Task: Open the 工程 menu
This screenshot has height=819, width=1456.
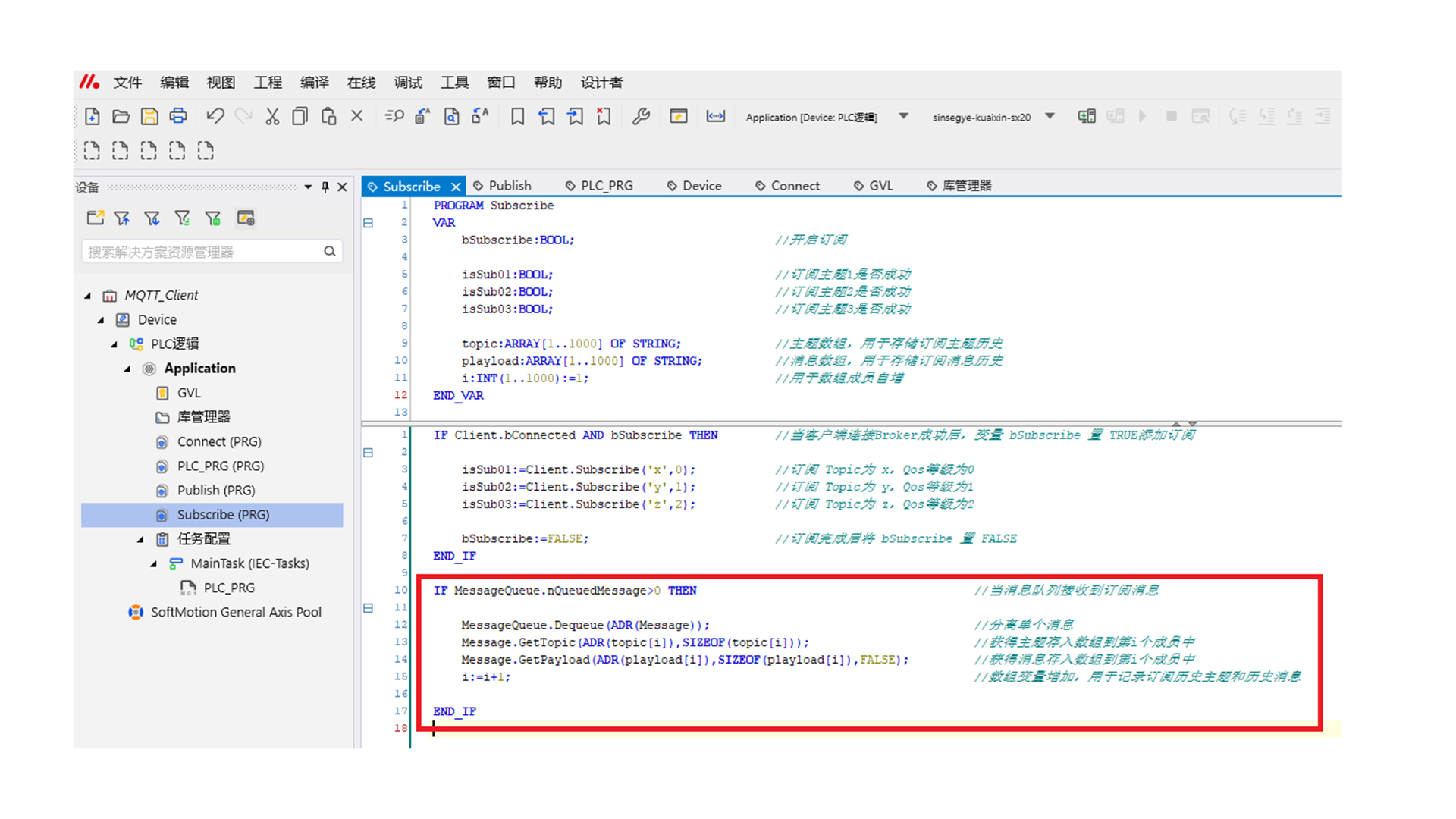Action: (x=268, y=83)
